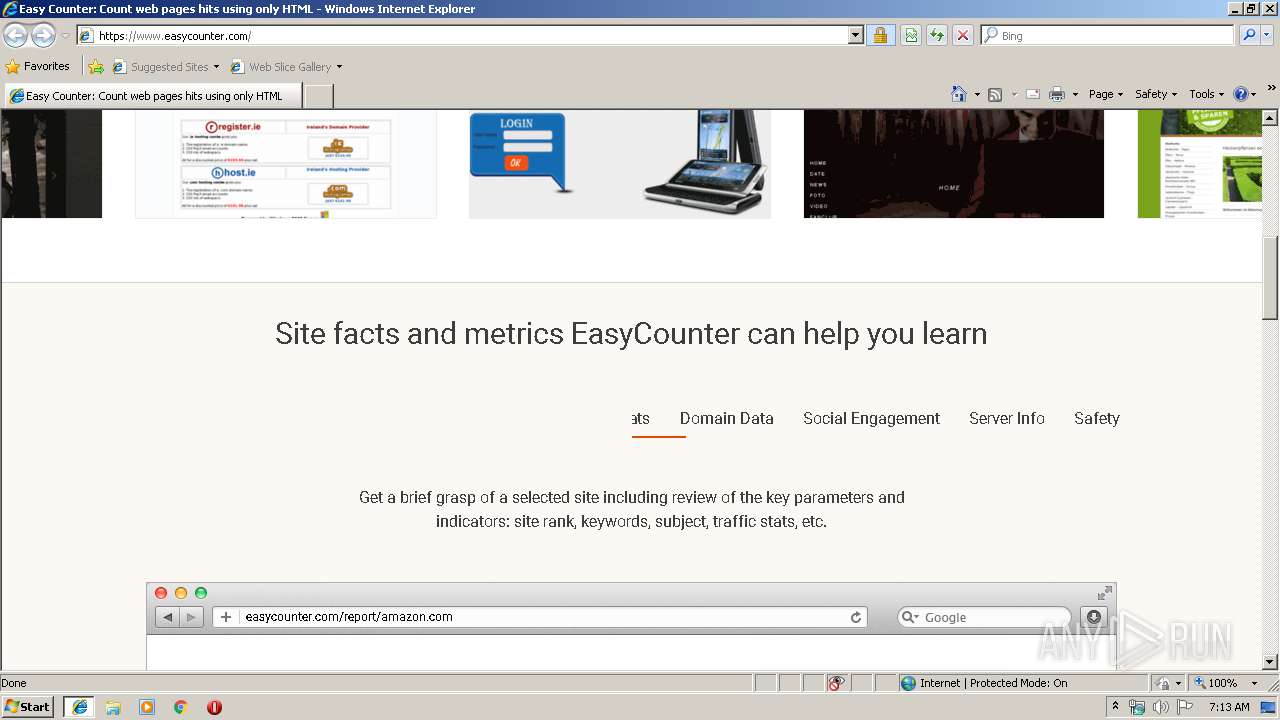Open the search provider dropdown

[1267, 35]
